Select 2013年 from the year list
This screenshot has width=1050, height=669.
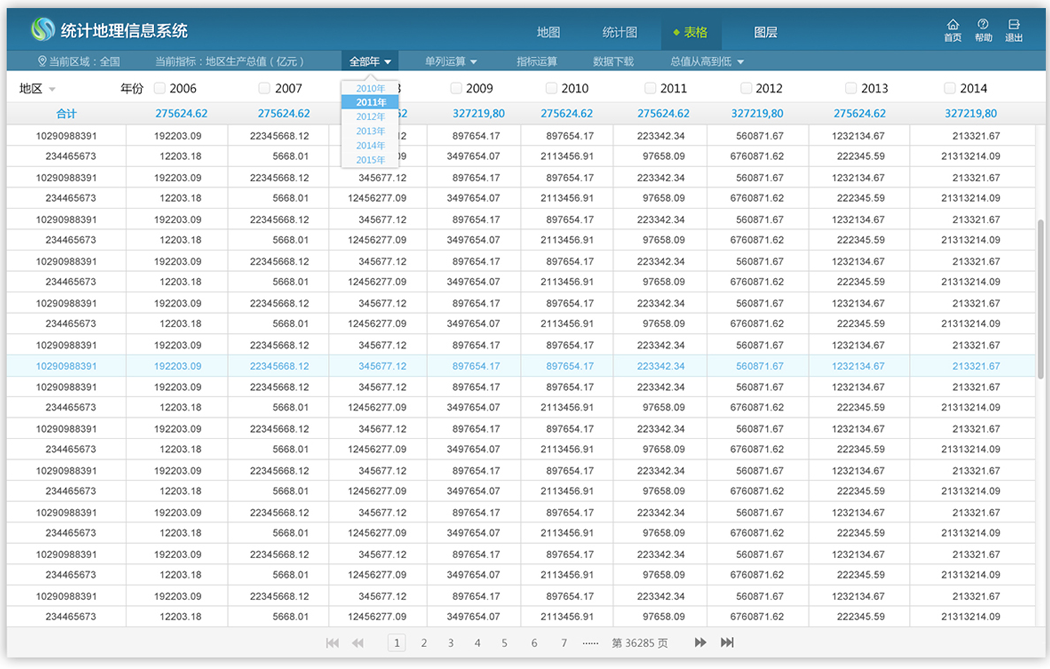(x=370, y=131)
